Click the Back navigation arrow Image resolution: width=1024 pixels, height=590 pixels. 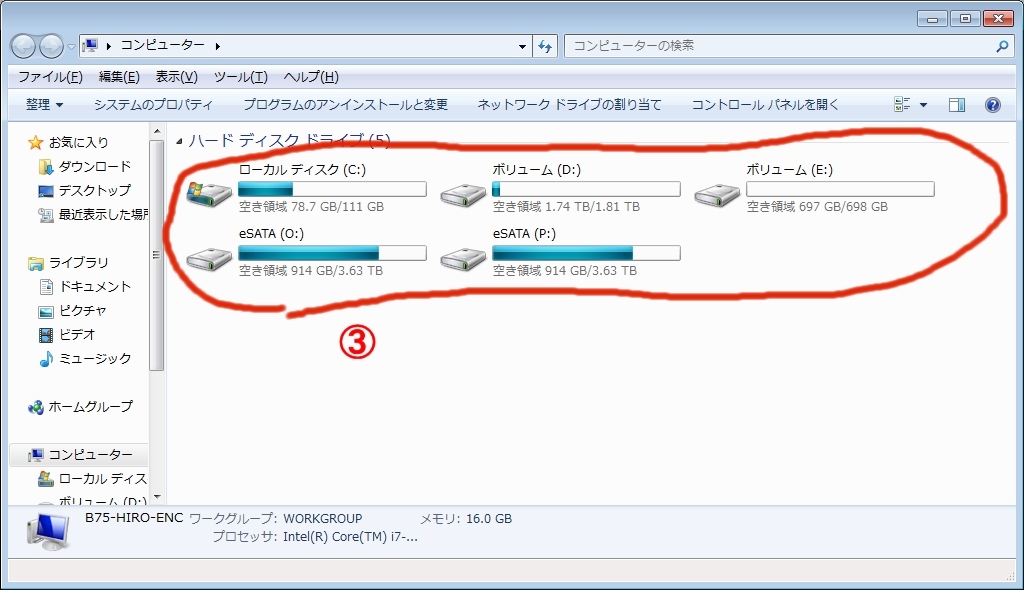[24, 46]
